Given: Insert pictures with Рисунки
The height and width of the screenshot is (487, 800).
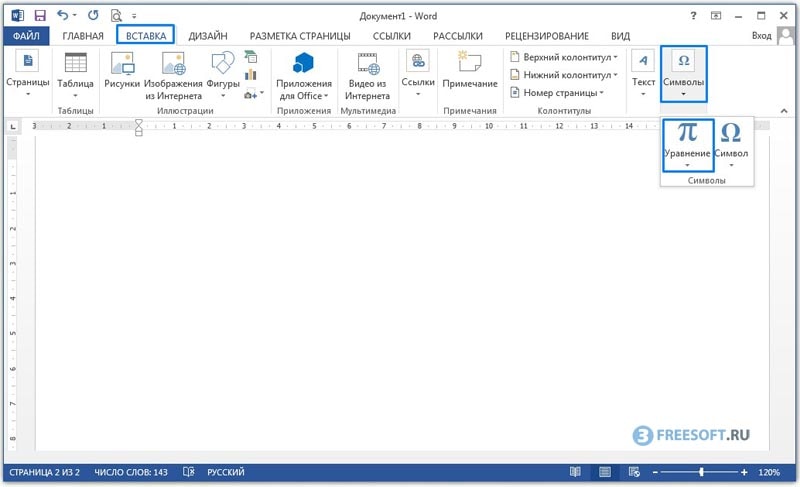Looking at the screenshot, I should (122, 71).
